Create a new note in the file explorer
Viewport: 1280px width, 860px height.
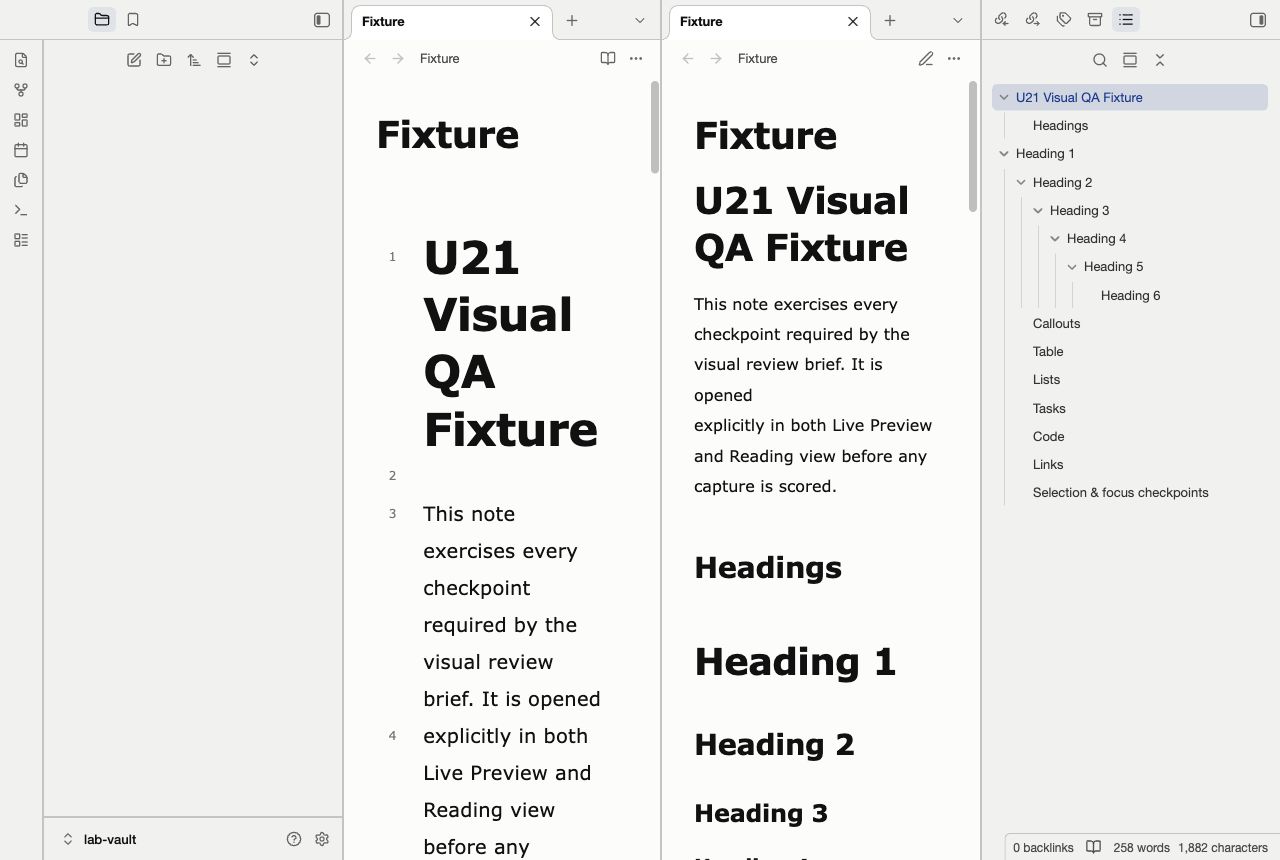[x=134, y=60]
